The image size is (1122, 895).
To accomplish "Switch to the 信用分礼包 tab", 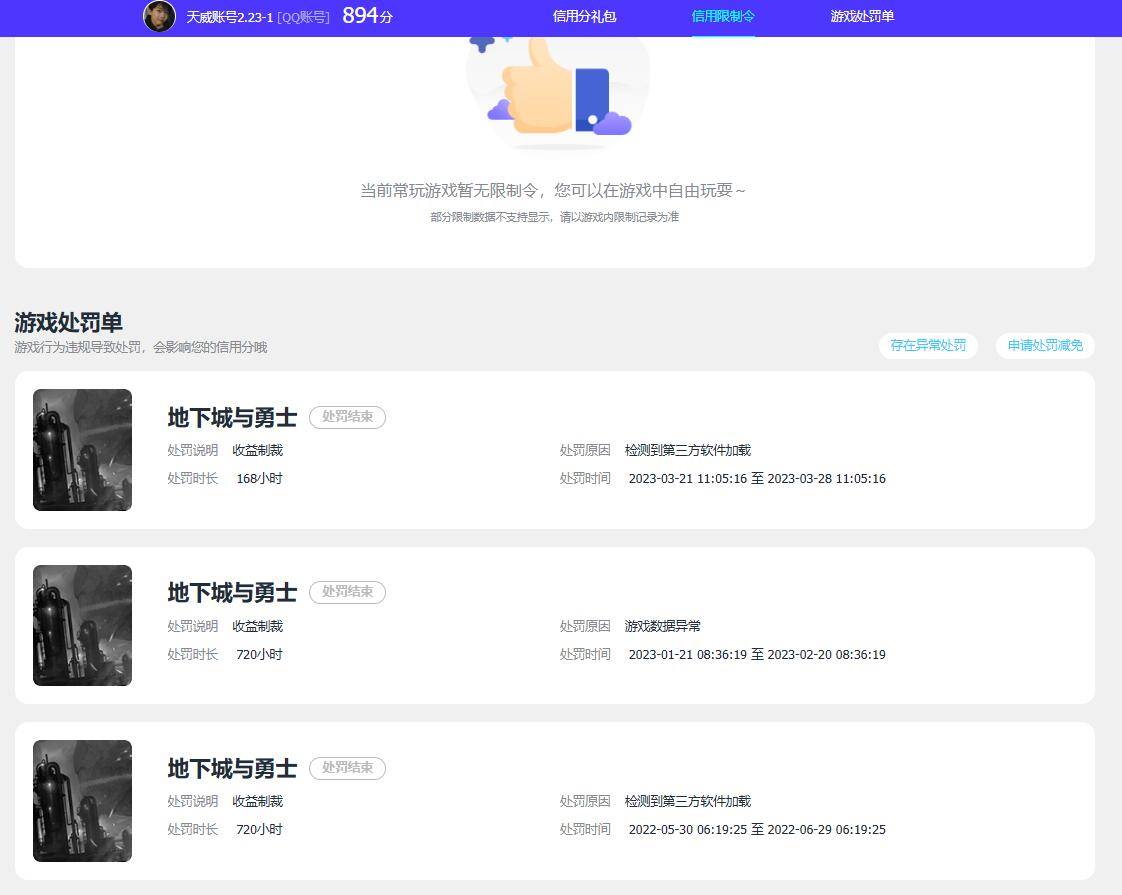I will [x=584, y=17].
